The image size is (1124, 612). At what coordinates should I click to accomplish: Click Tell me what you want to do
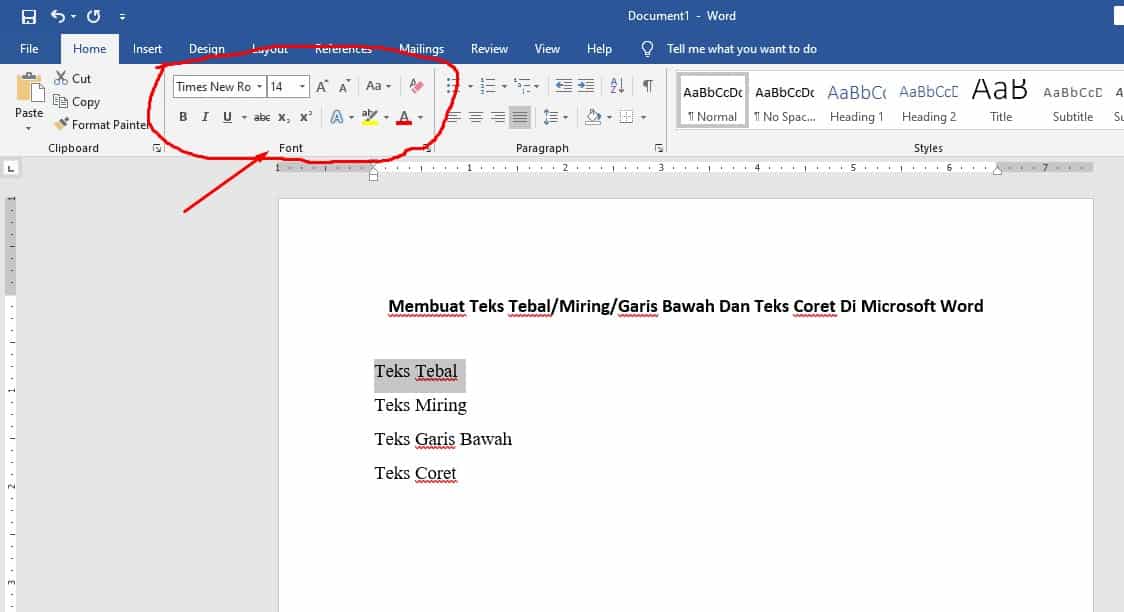click(741, 49)
